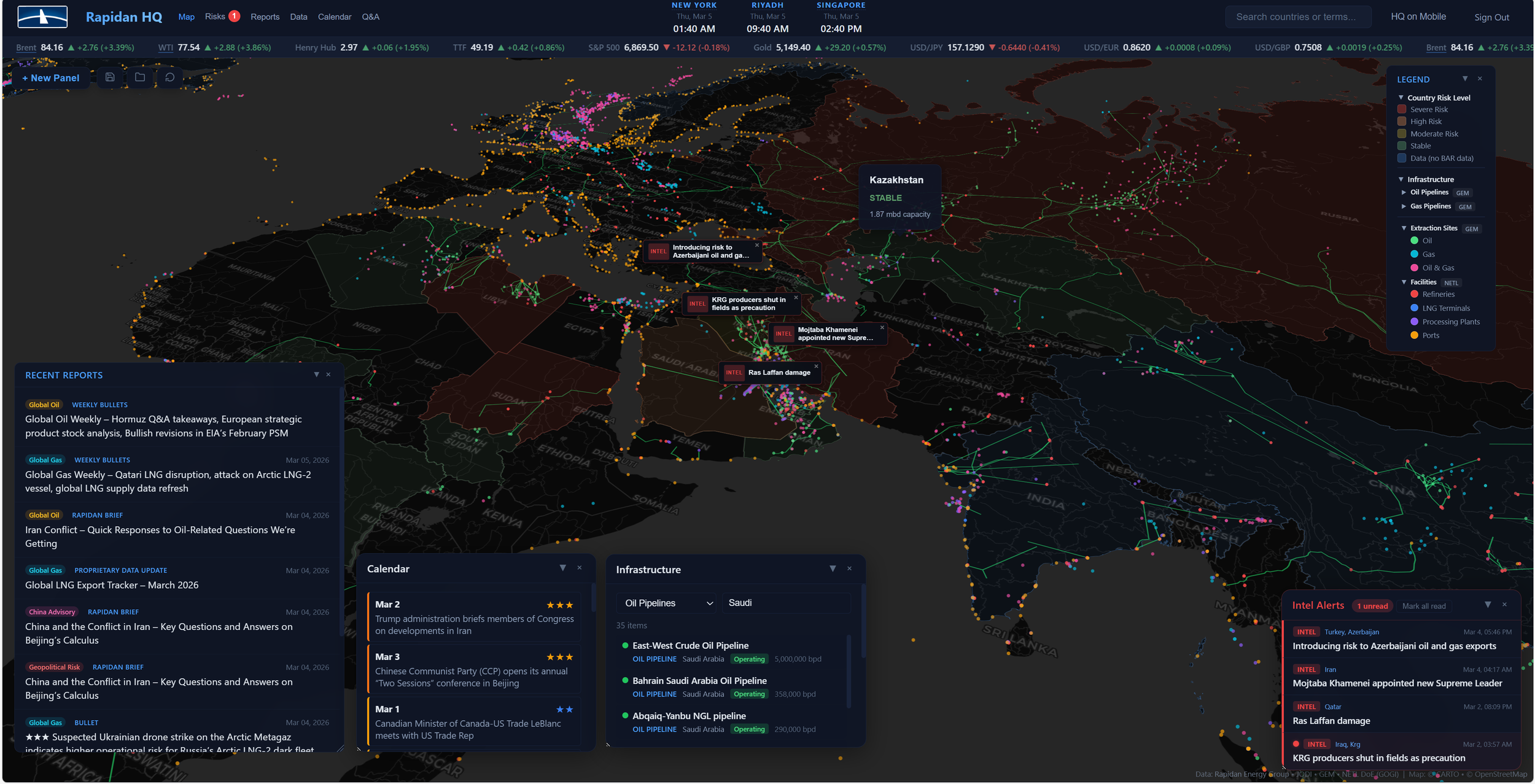Open the Oil Pipelines type dropdown

667,603
